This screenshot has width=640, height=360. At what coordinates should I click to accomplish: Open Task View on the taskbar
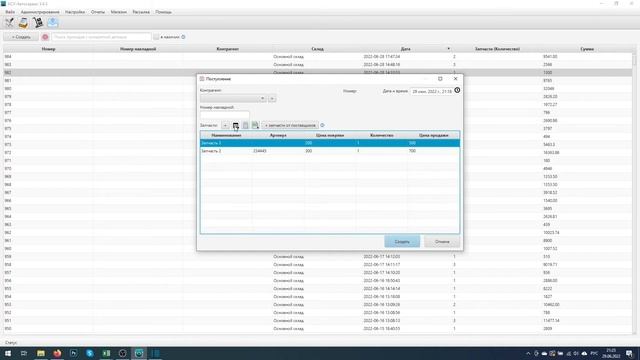click(24, 353)
